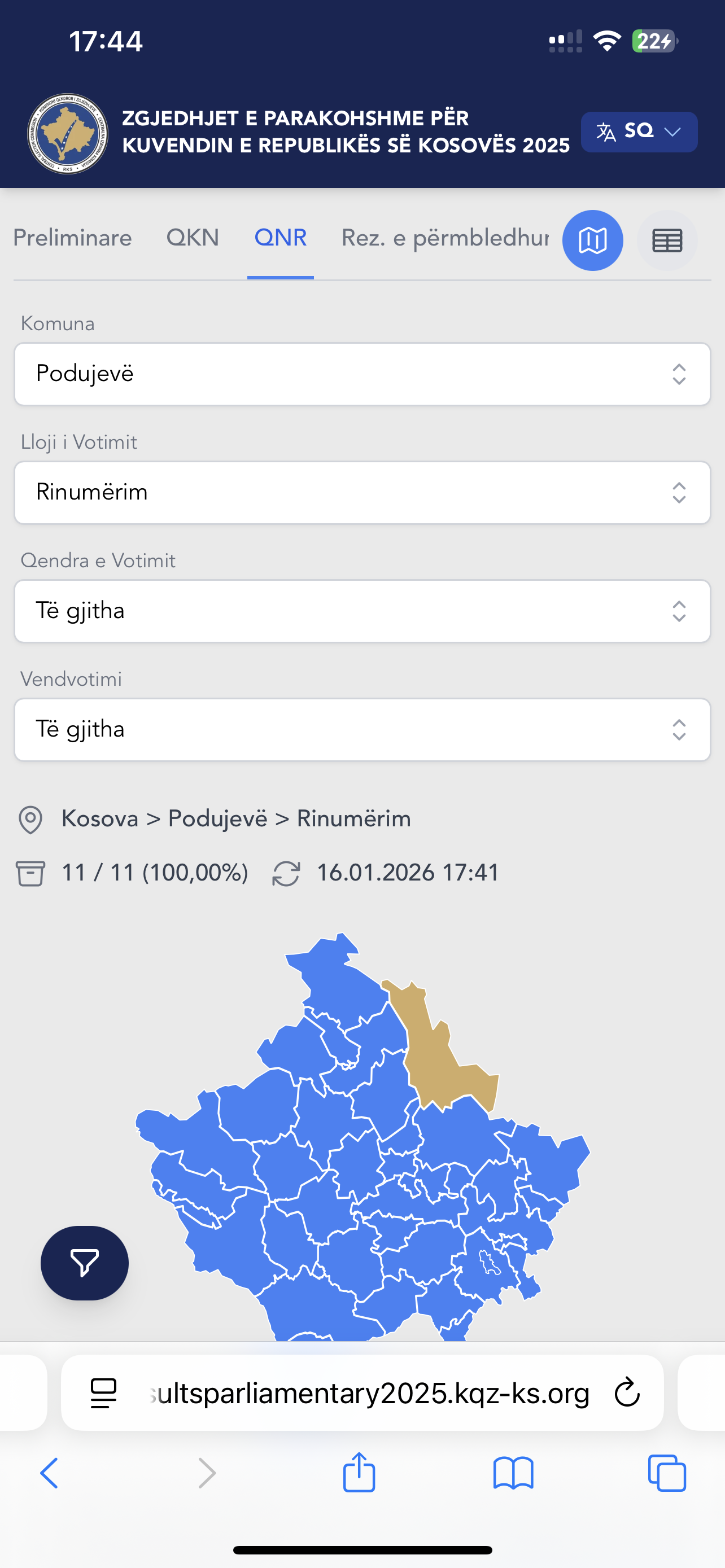This screenshot has width=725, height=1568.
Task: Tap the floating filter funnel button
Action: (x=85, y=1263)
